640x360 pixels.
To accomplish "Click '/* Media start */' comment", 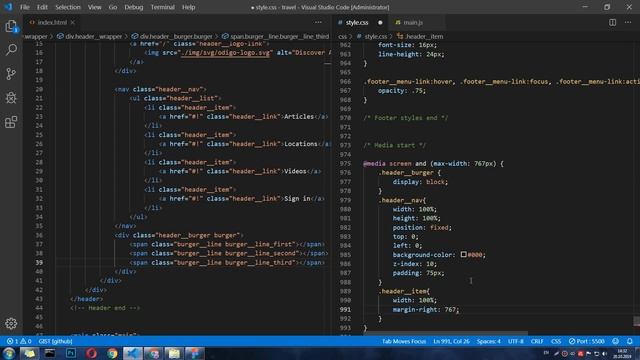I will click(x=394, y=145).
